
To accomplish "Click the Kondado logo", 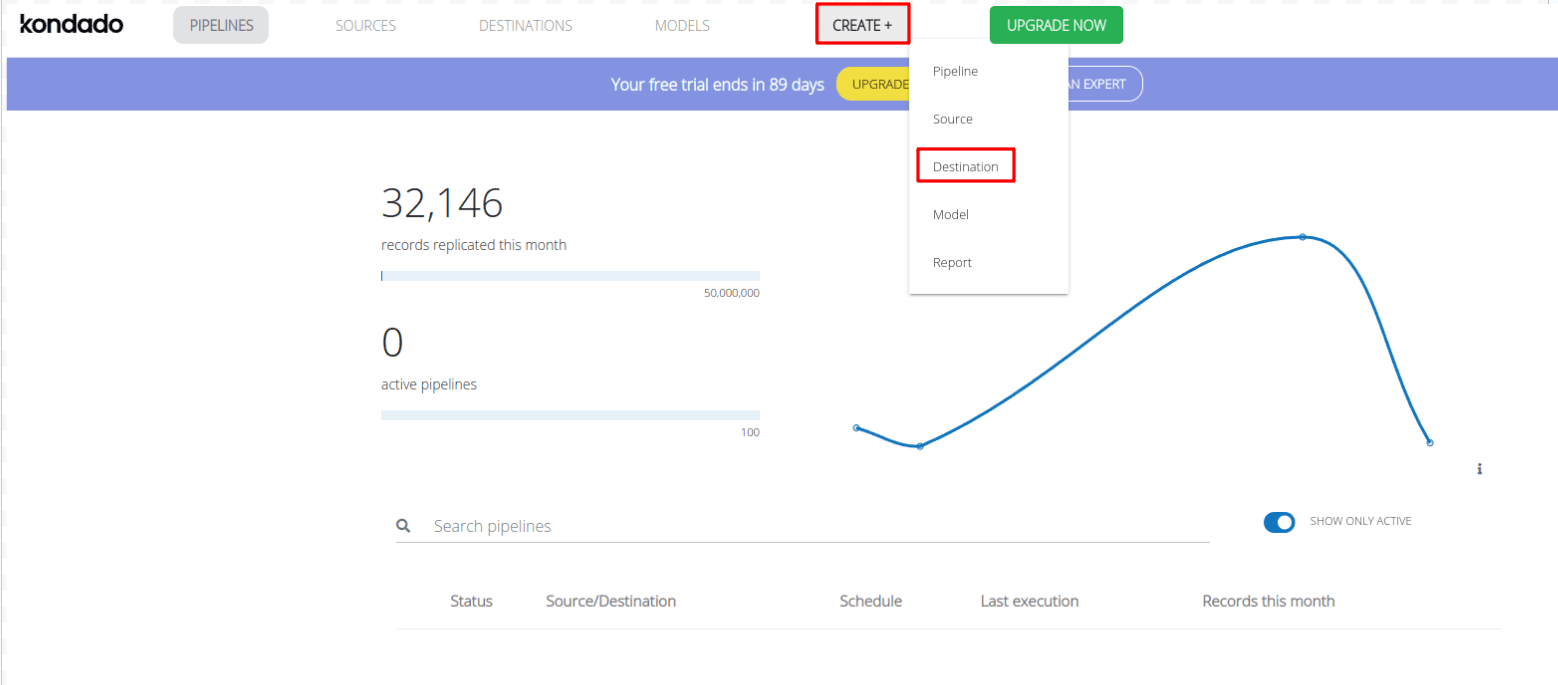I will pyautogui.click(x=72, y=25).
